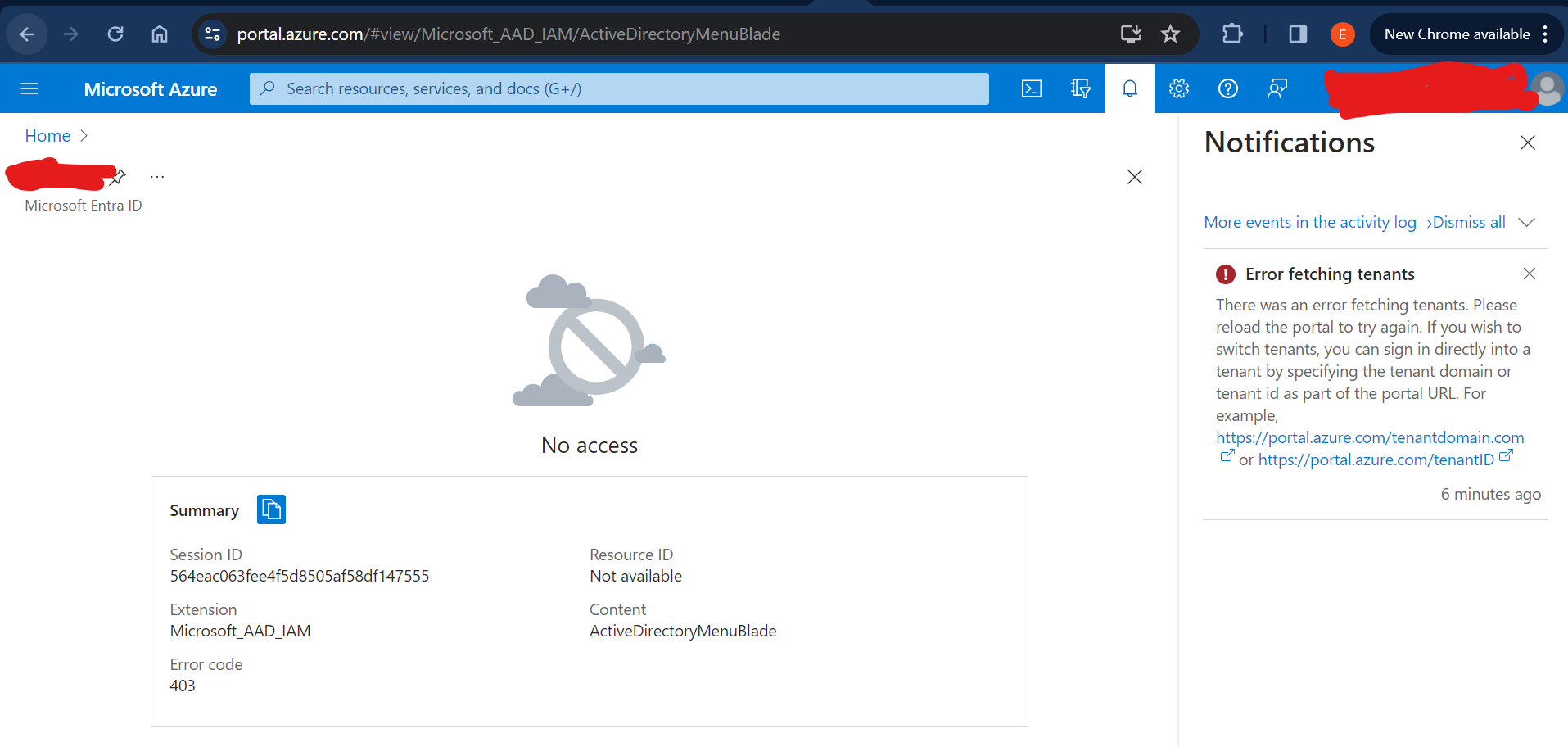Image resolution: width=1568 pixels, height=747 pixels.
Task: Click New Chrome available button
Action: coord(1457,34)
